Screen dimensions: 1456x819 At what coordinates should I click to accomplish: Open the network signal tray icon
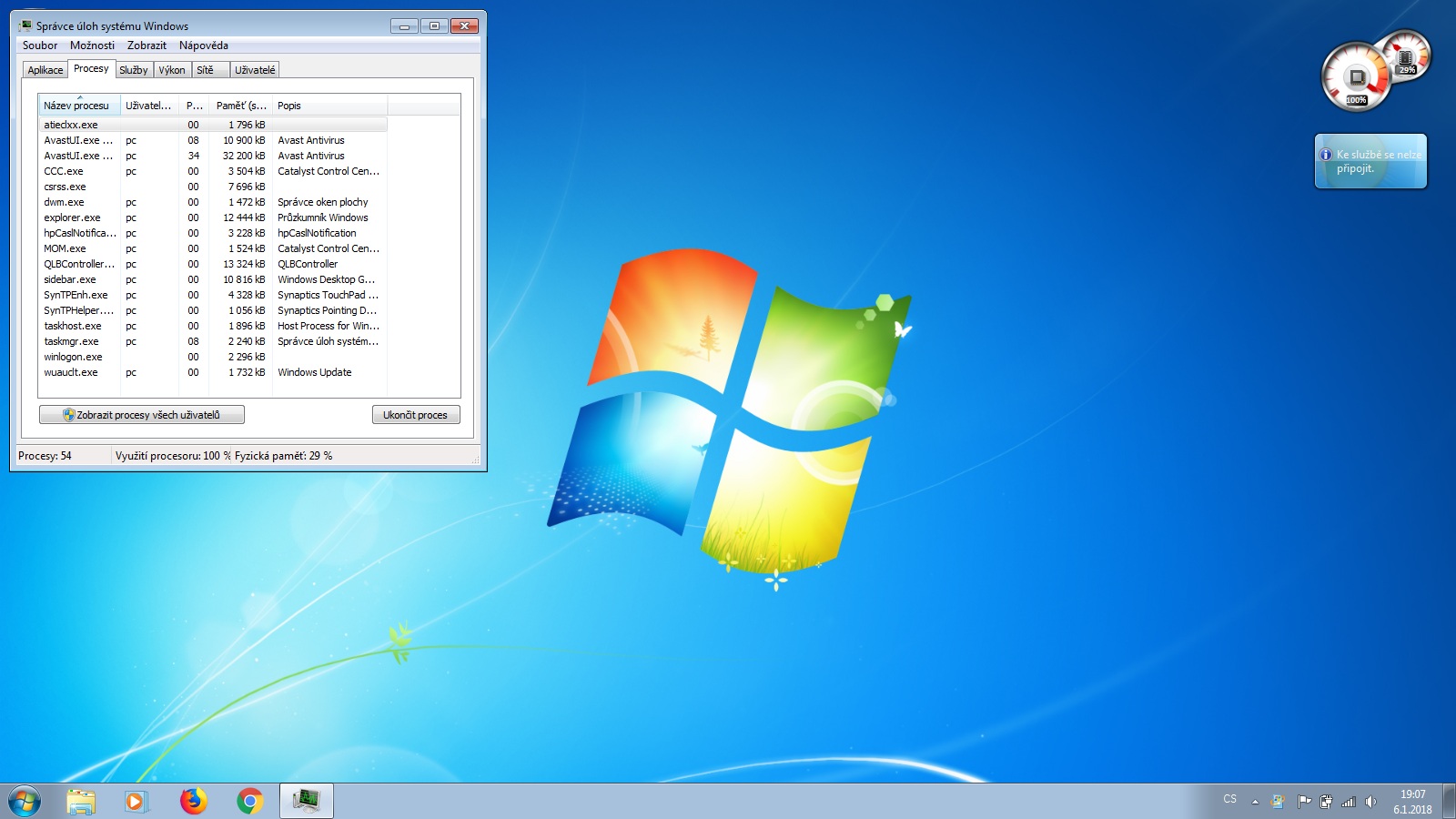[1349, 802]
